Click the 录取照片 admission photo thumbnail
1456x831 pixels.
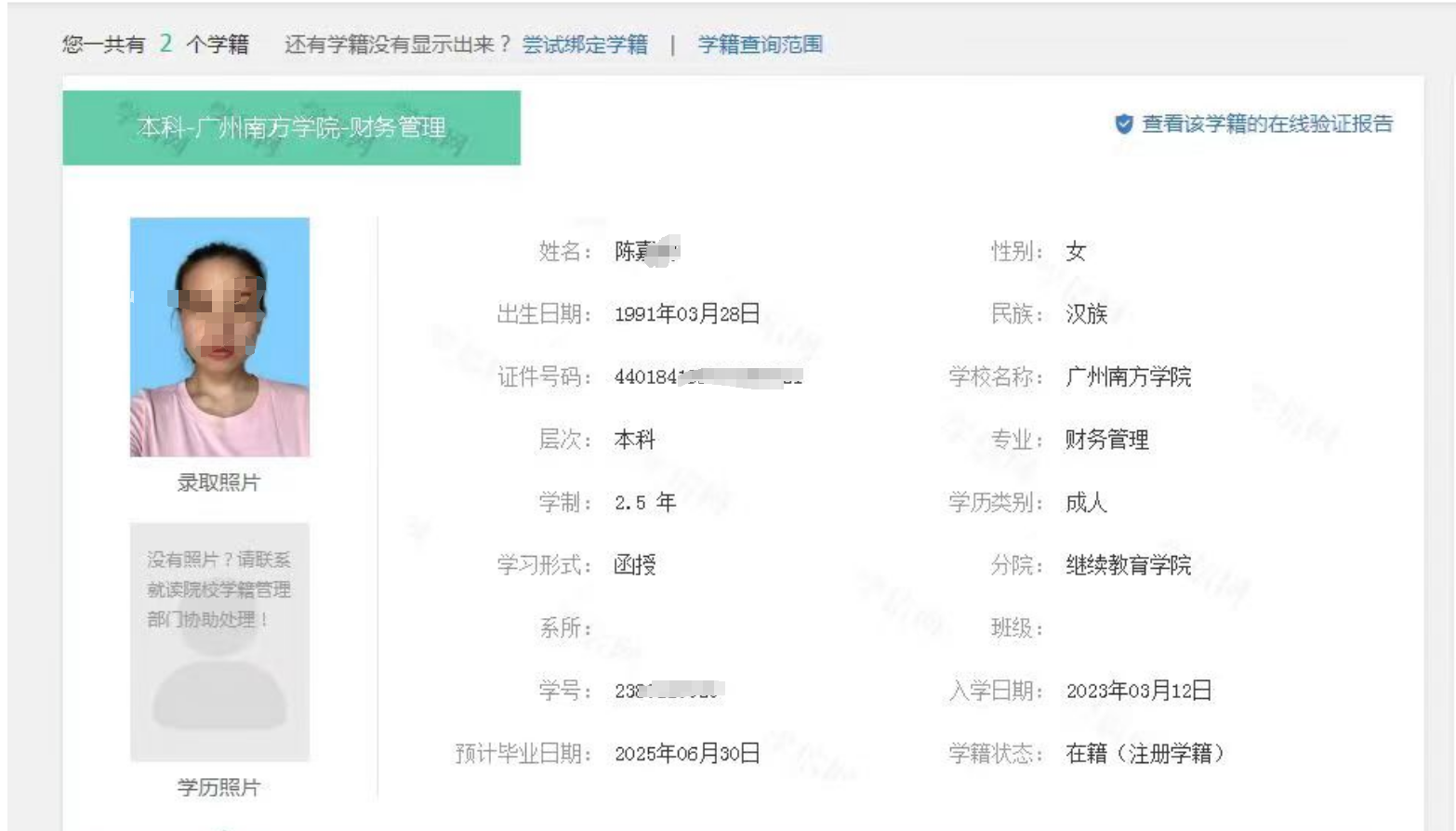(x=219, y=336)
